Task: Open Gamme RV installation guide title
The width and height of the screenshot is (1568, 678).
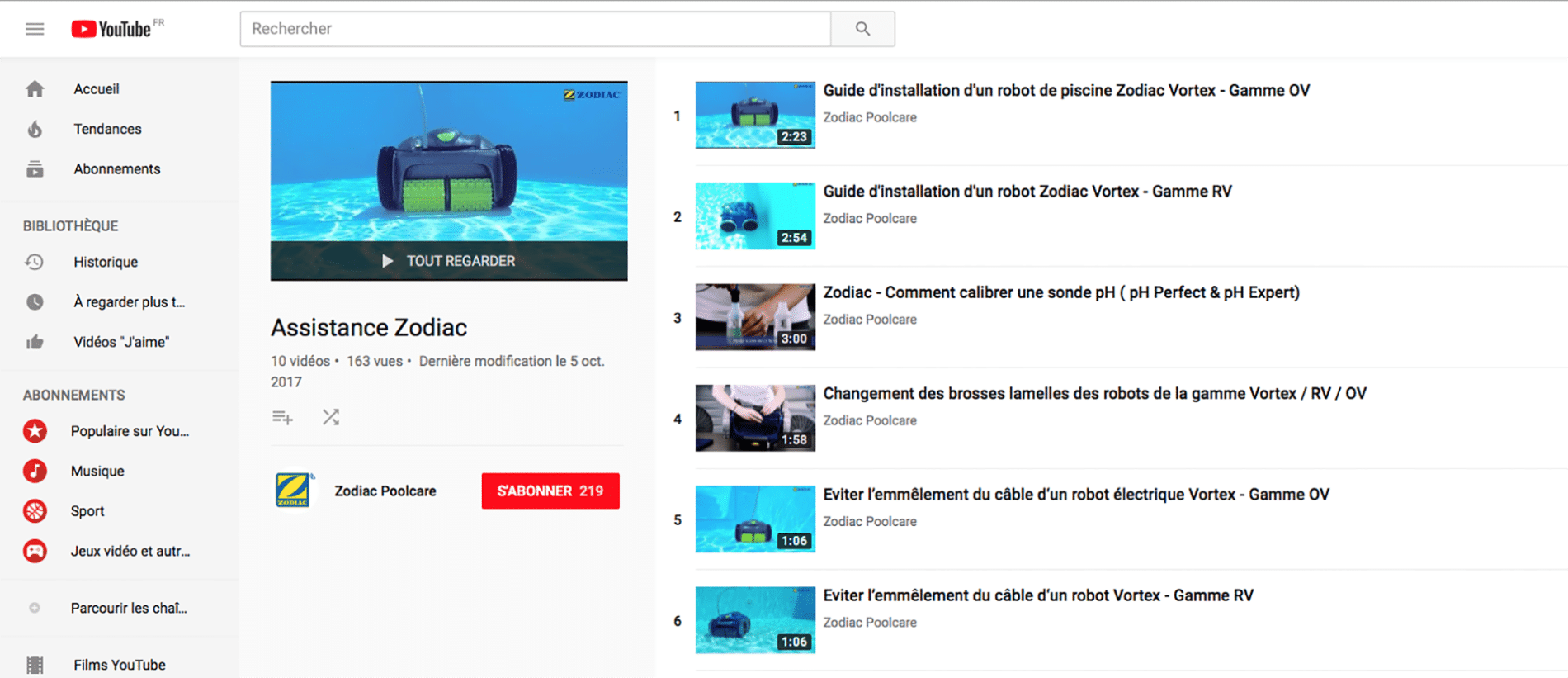Action: pyautogui.click(x=1027, y=192)
